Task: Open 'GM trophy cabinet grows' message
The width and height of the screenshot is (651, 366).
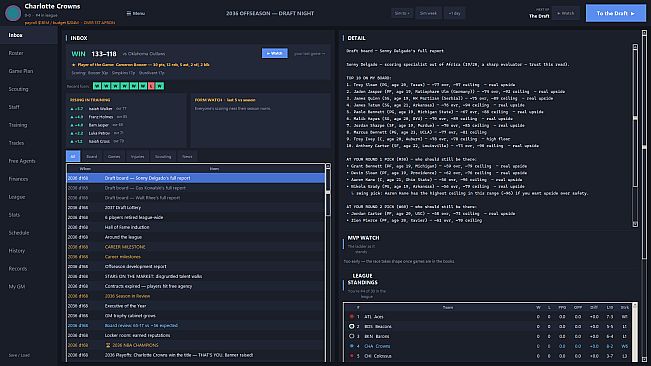Action: point(196,316)
